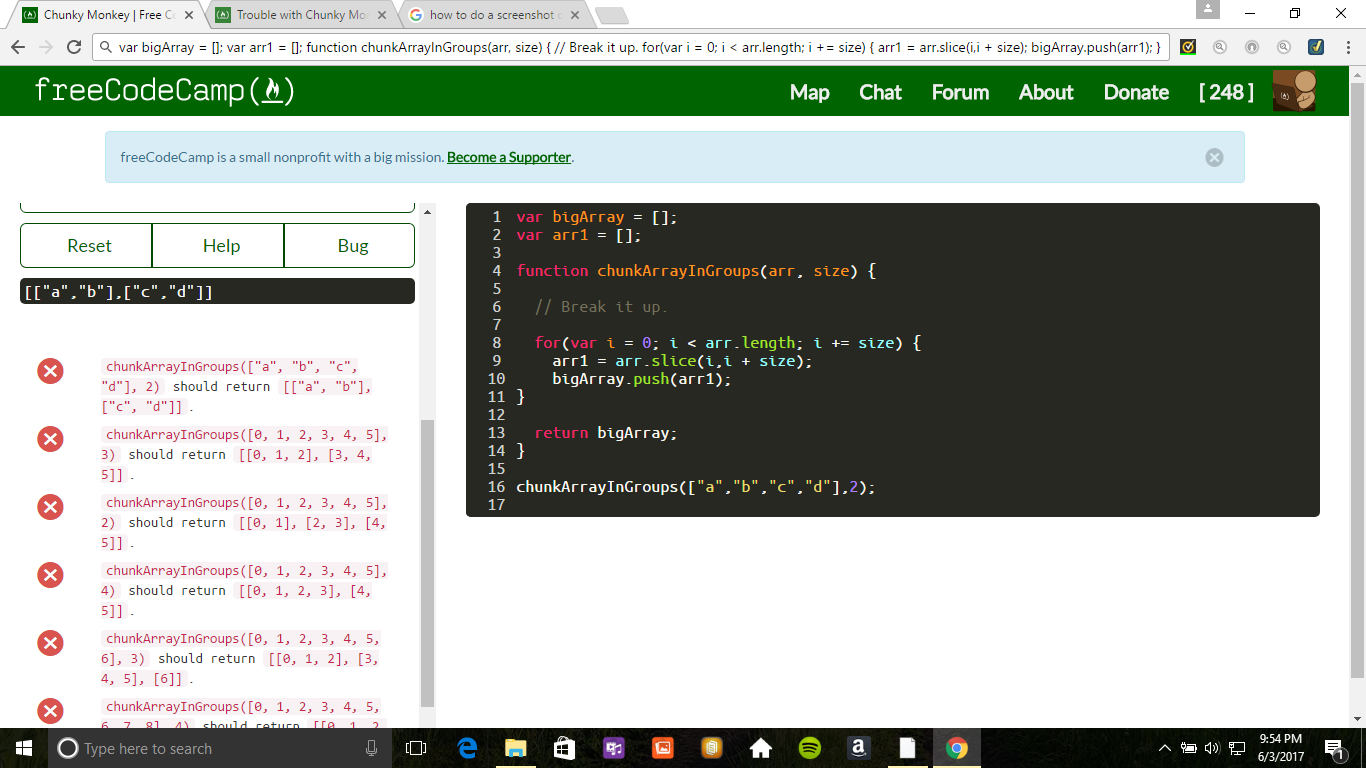Click the Cortana microphone icon
The width and height of the screenshot is (1366, 768).
pyautogui.click(x=372, y=748)
